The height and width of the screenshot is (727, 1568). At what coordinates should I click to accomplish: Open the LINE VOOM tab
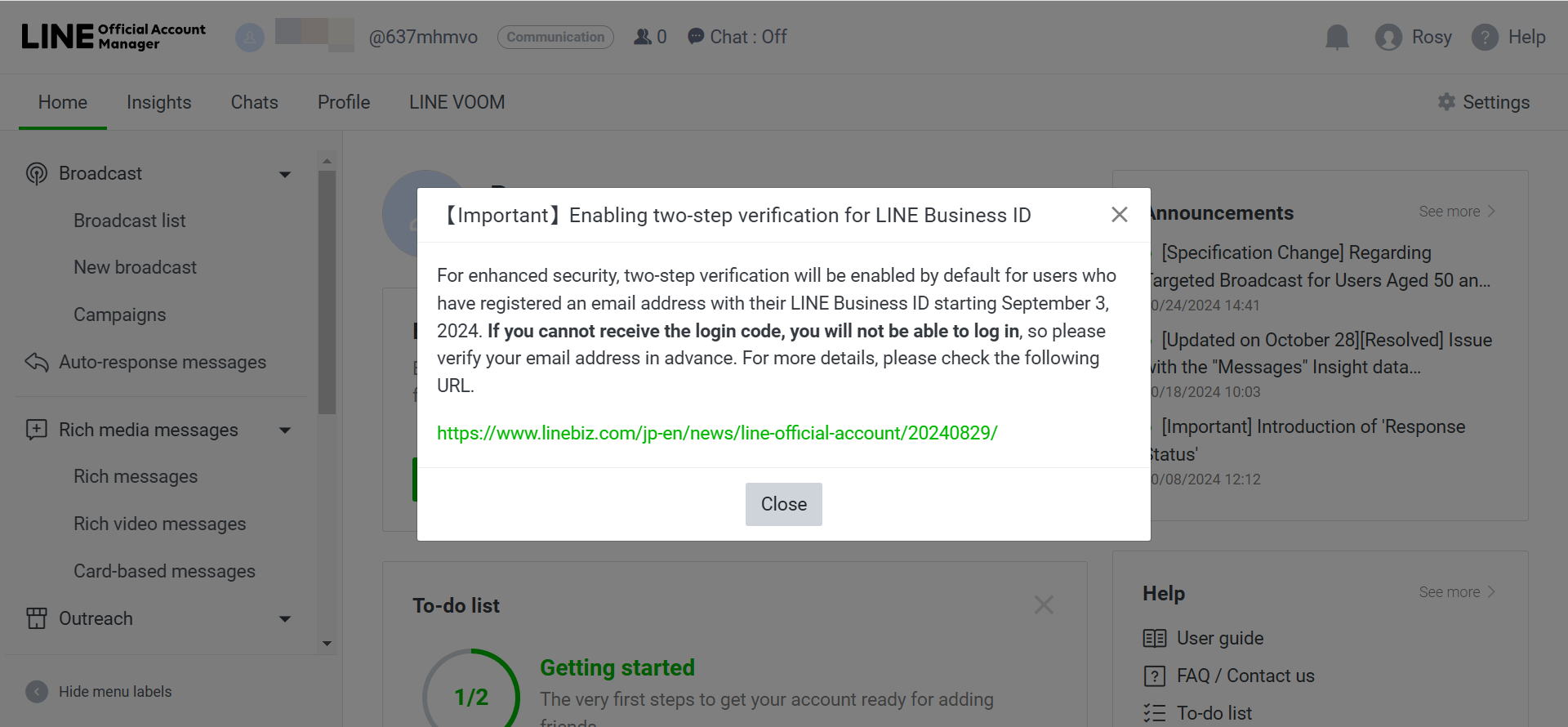point(457,102)
